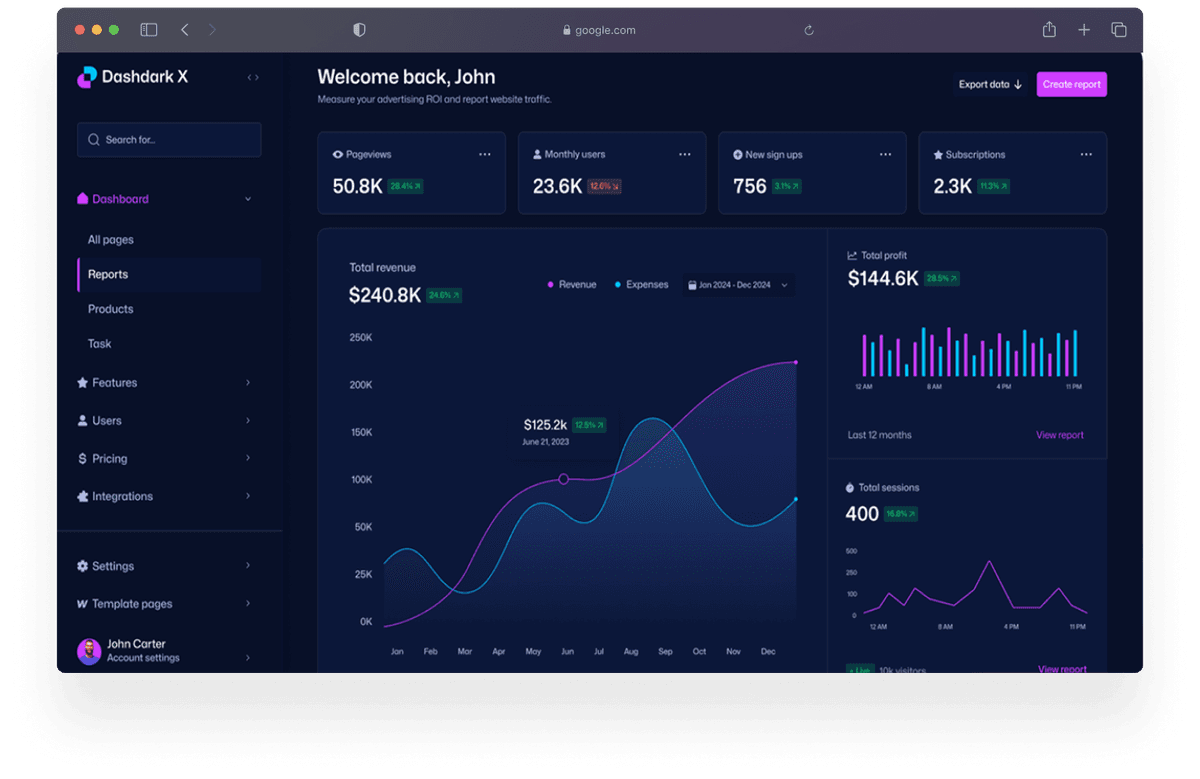Image resolution: width=1200 pixels, height=779 pixels.
Task: Click the Dashdark X logo icon
Action: 87,77
